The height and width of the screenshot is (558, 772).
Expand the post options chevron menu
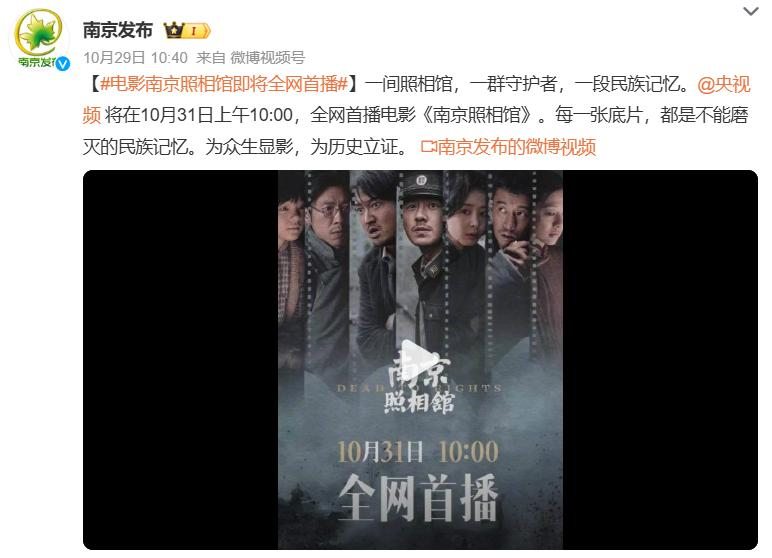750,11
